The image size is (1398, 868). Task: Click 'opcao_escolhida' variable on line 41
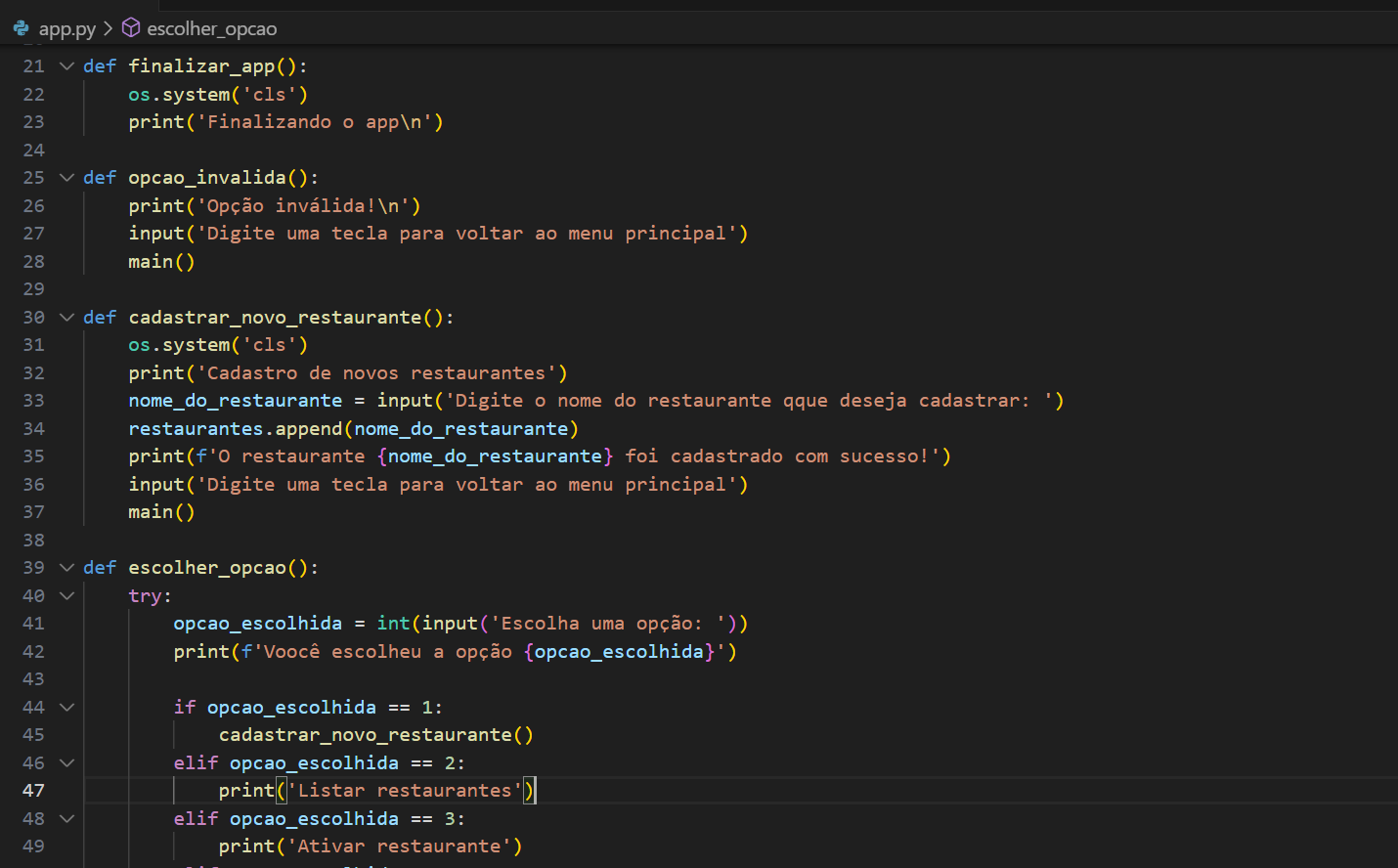[x=258, y=623]
